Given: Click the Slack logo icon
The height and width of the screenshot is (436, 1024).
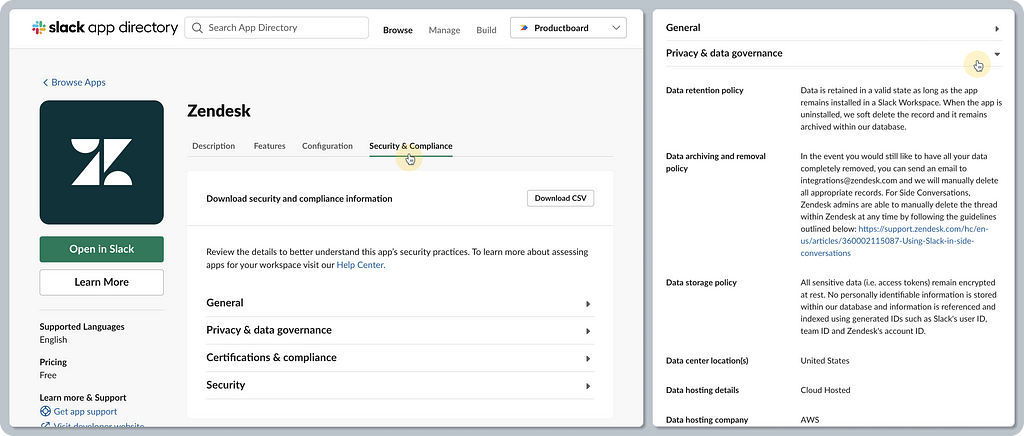Looking at the screenshot, I should click(39, 28).
